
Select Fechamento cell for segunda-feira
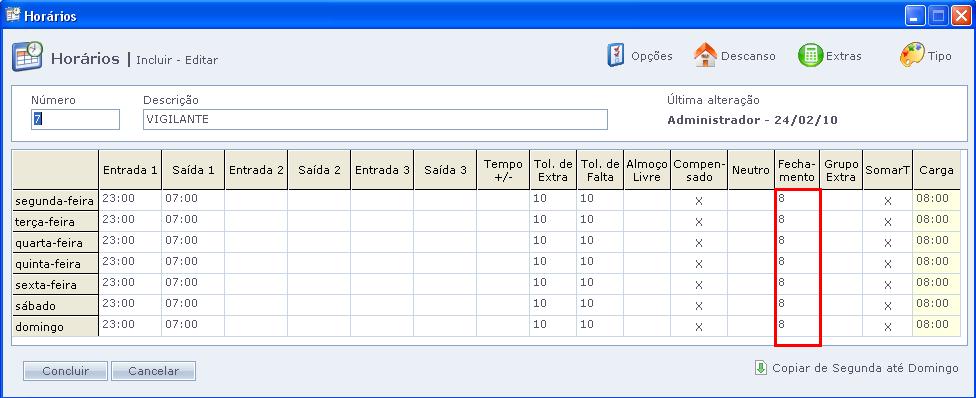797,201
